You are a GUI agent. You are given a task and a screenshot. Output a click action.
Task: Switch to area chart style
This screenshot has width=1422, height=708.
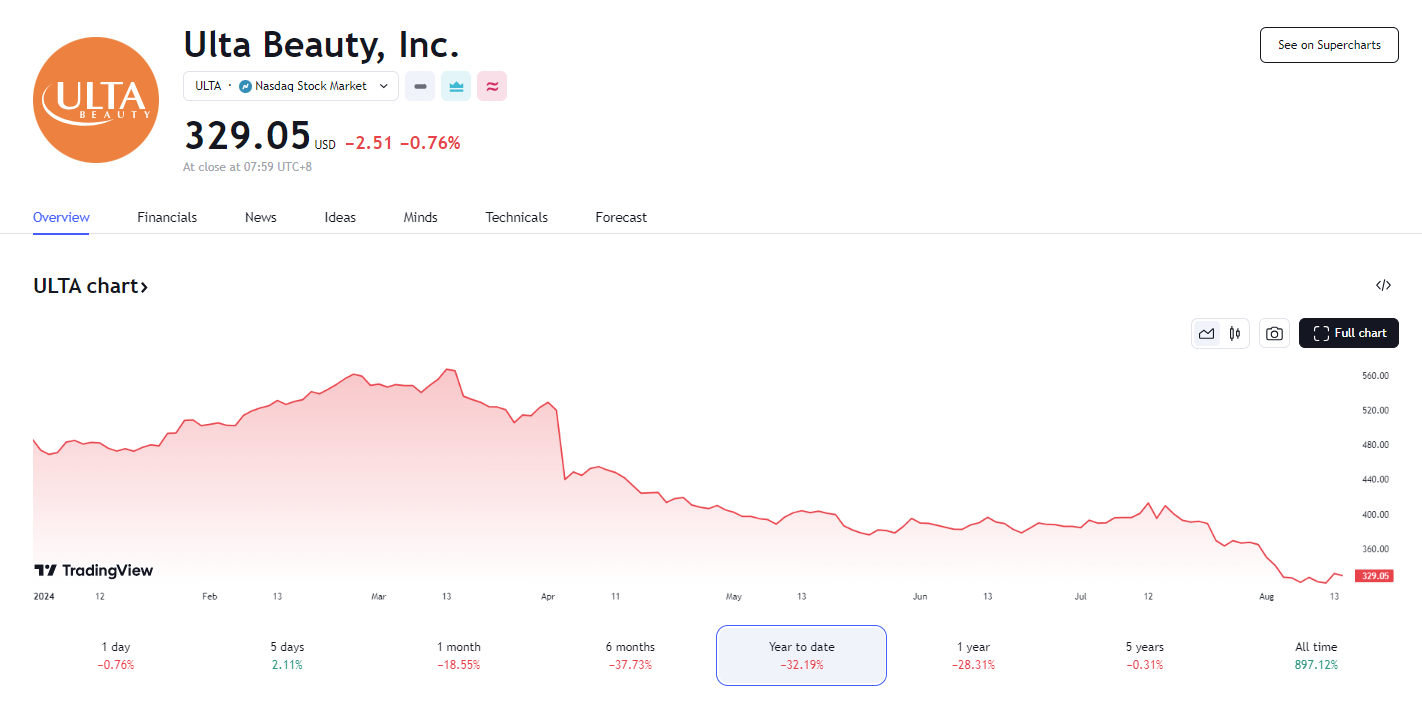click(1207, 333)
